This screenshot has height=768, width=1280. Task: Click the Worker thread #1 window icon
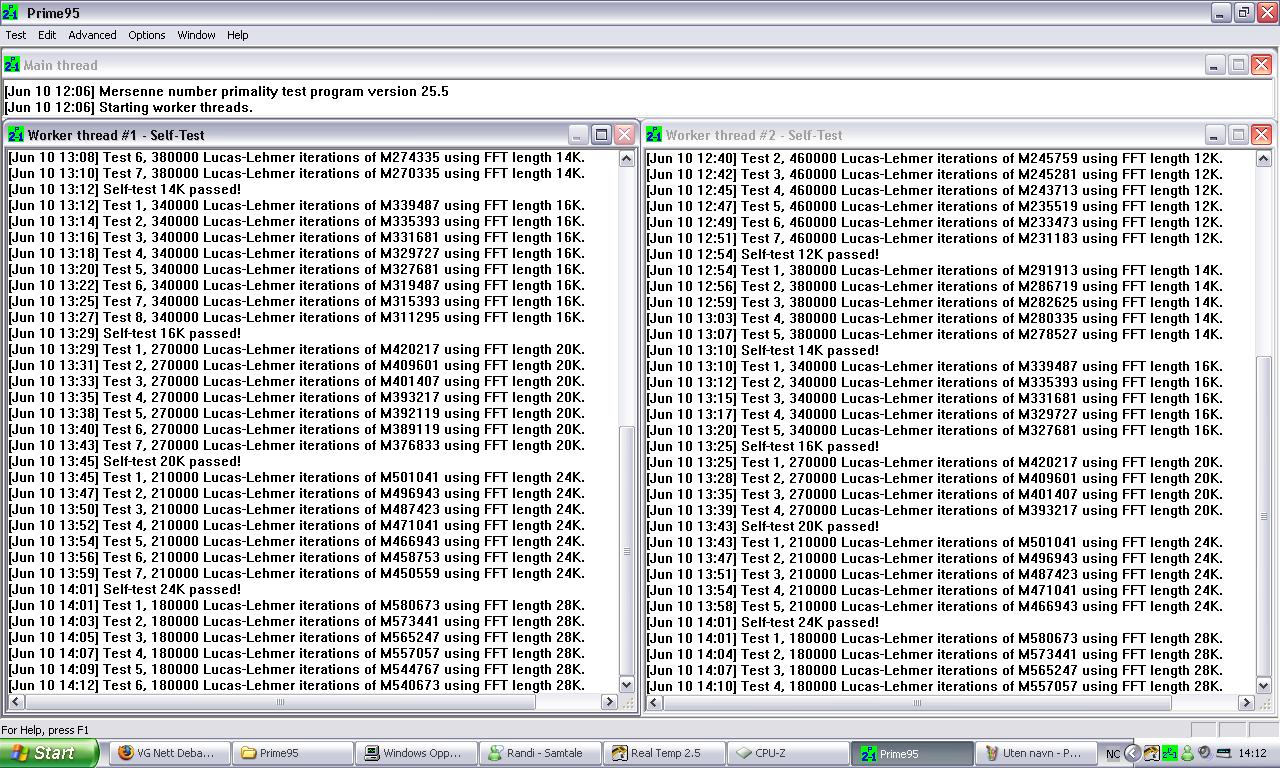[15, 135]
